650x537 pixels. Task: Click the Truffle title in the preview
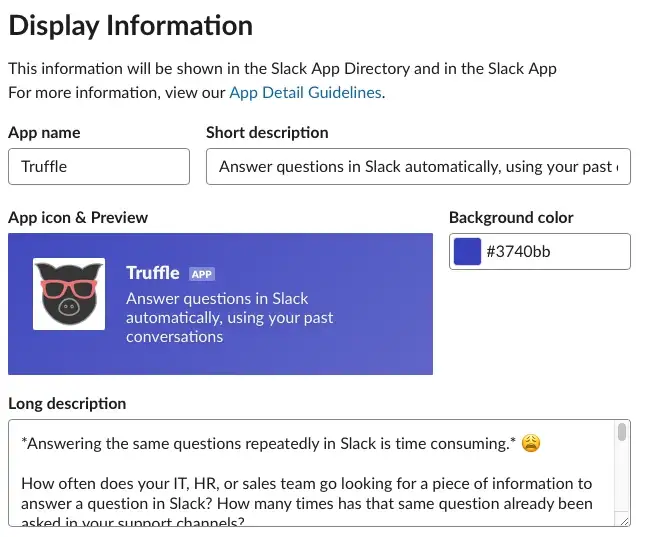coord(153,273)
